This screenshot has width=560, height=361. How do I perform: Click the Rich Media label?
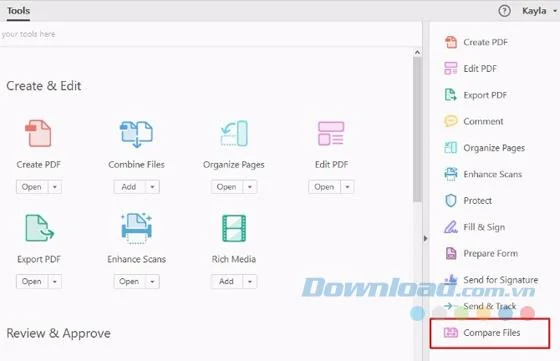pyautogui.click(x=234, y=259)
